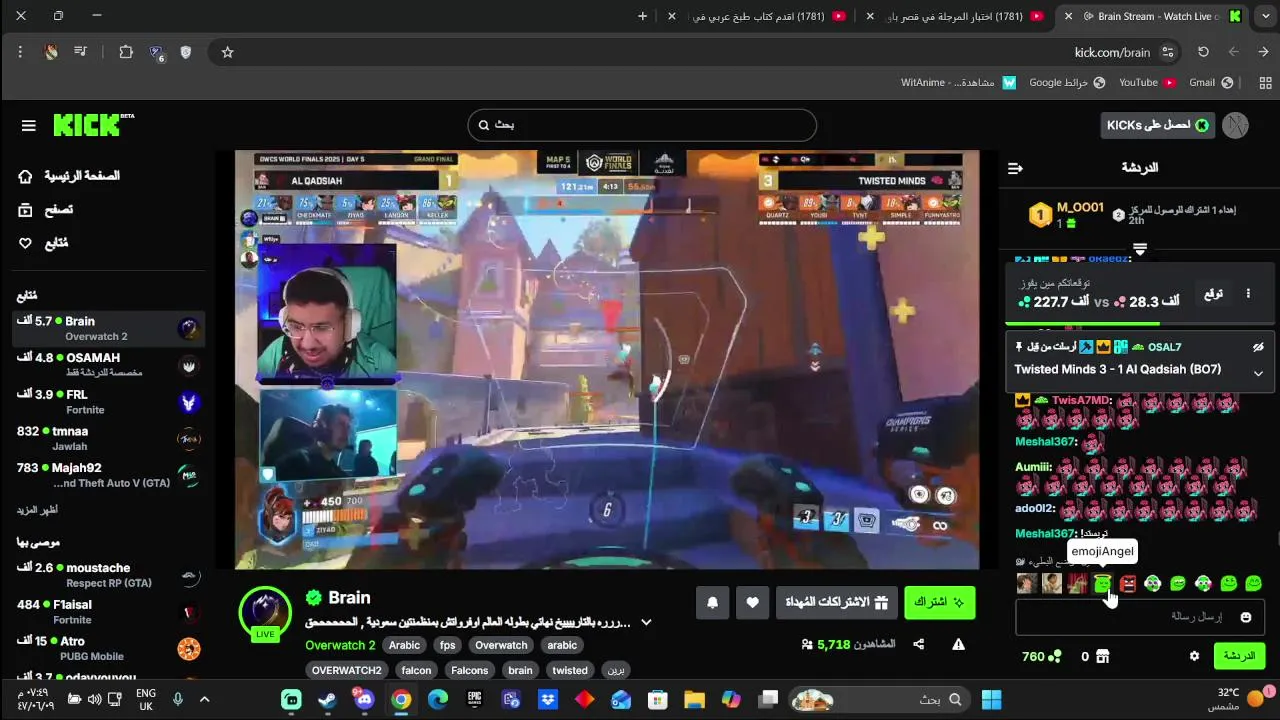1280x720 pixels.
Task: Open the KICKs shop icon
Action: point(1102,657)
